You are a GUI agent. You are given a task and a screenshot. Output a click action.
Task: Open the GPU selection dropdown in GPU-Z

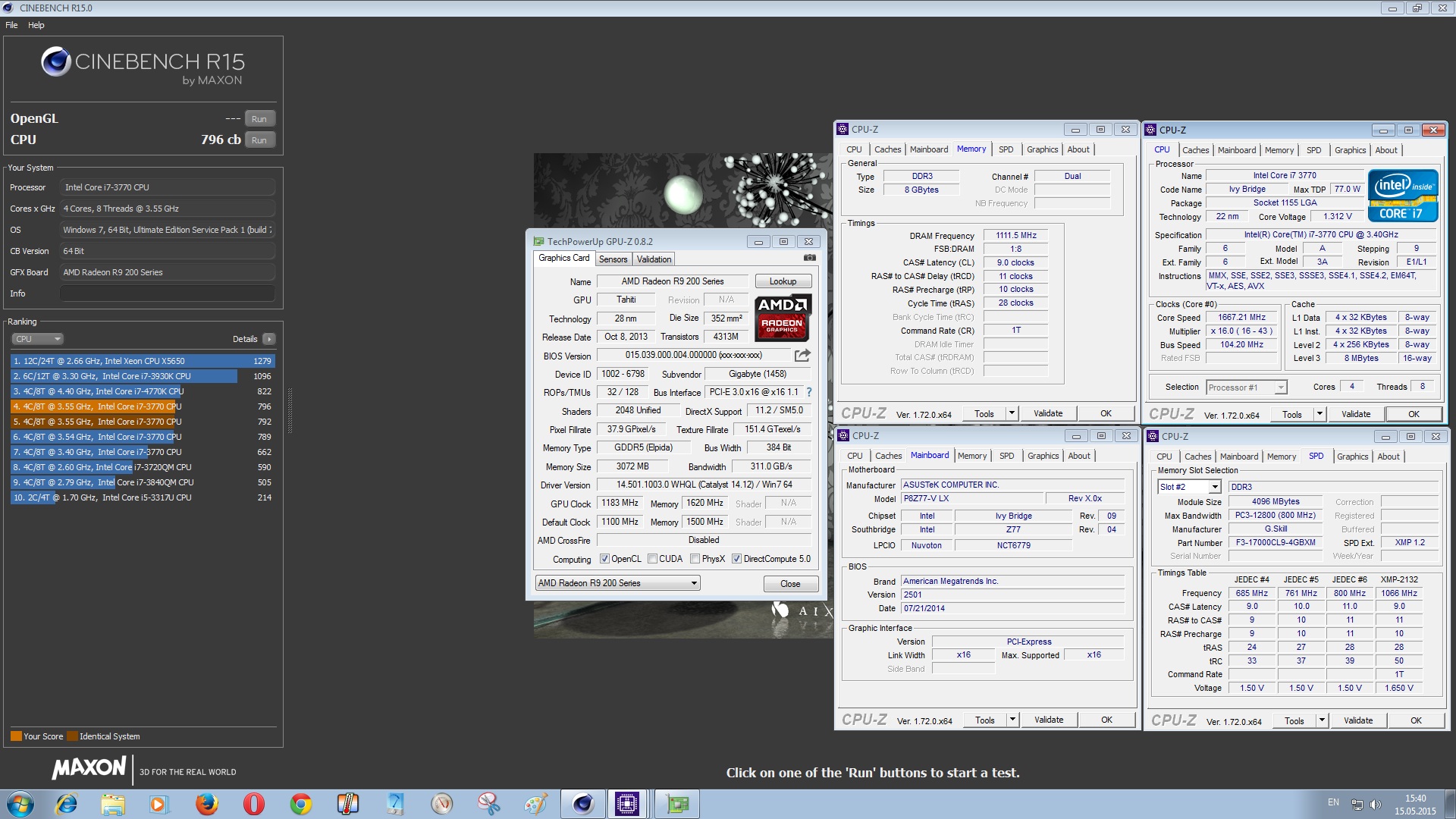617,583
